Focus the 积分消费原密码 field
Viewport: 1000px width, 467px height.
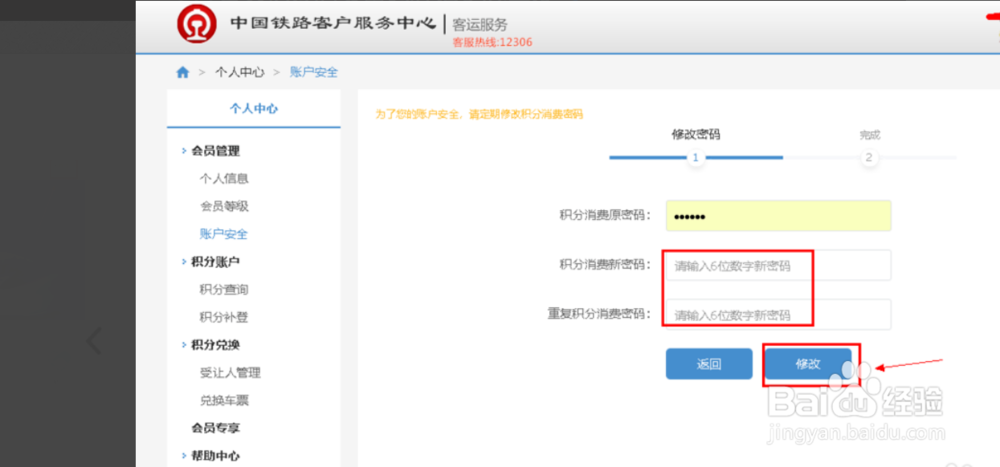point(778,216)
